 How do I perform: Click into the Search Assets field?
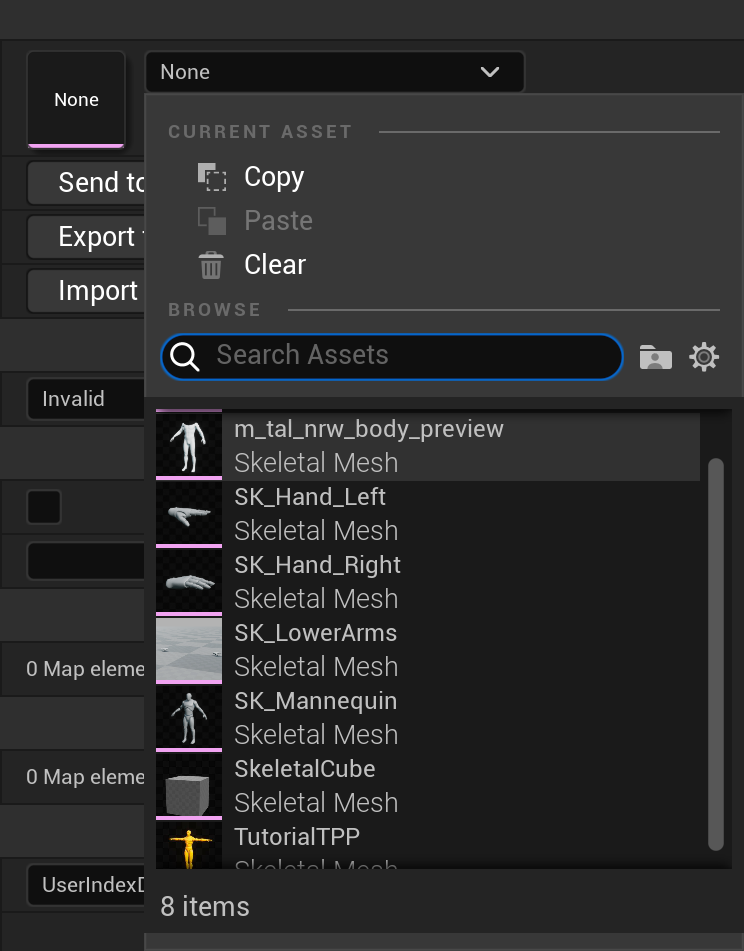[410, 356]
